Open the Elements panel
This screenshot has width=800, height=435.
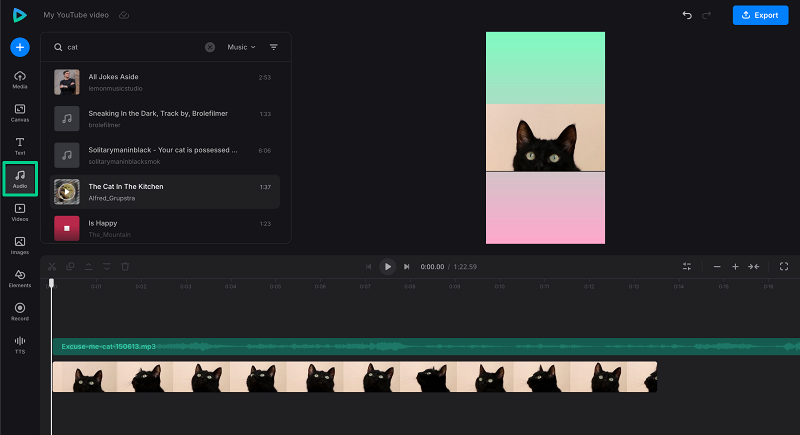[x=20, y=279]
